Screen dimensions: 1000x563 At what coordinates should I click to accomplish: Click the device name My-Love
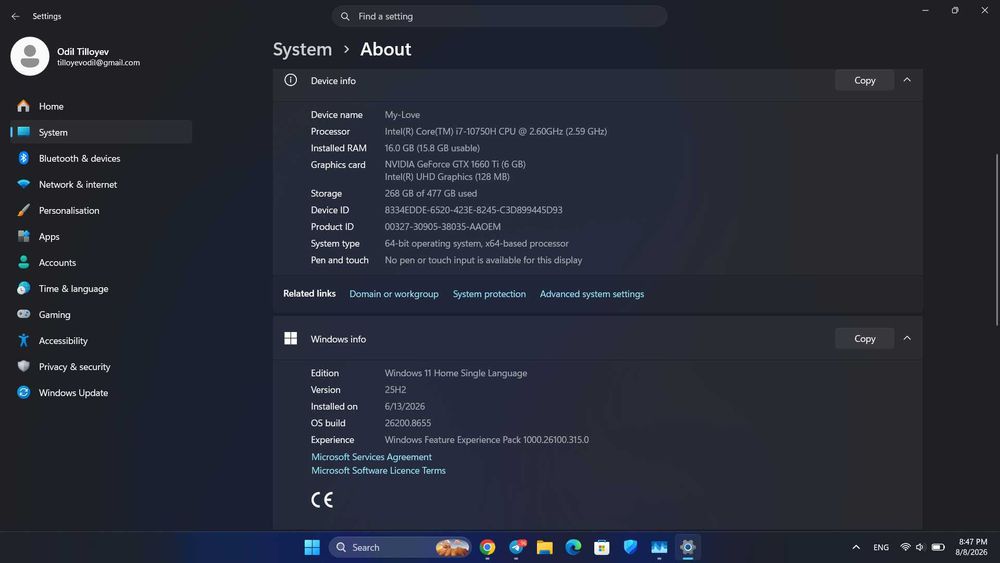click(402, 115)
